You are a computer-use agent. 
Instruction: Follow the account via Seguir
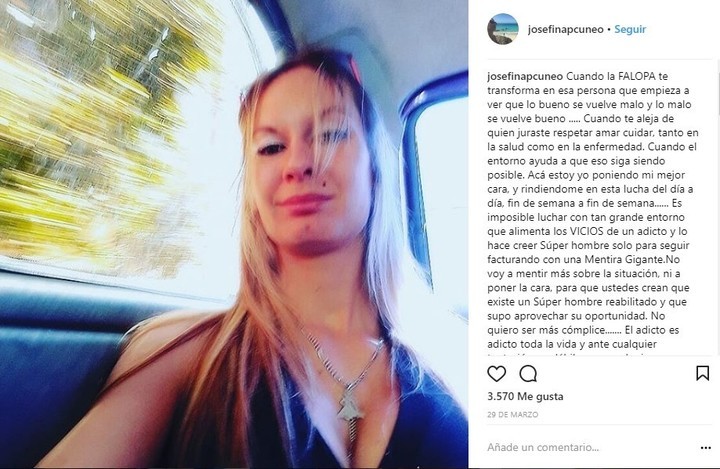click(630, 29)
